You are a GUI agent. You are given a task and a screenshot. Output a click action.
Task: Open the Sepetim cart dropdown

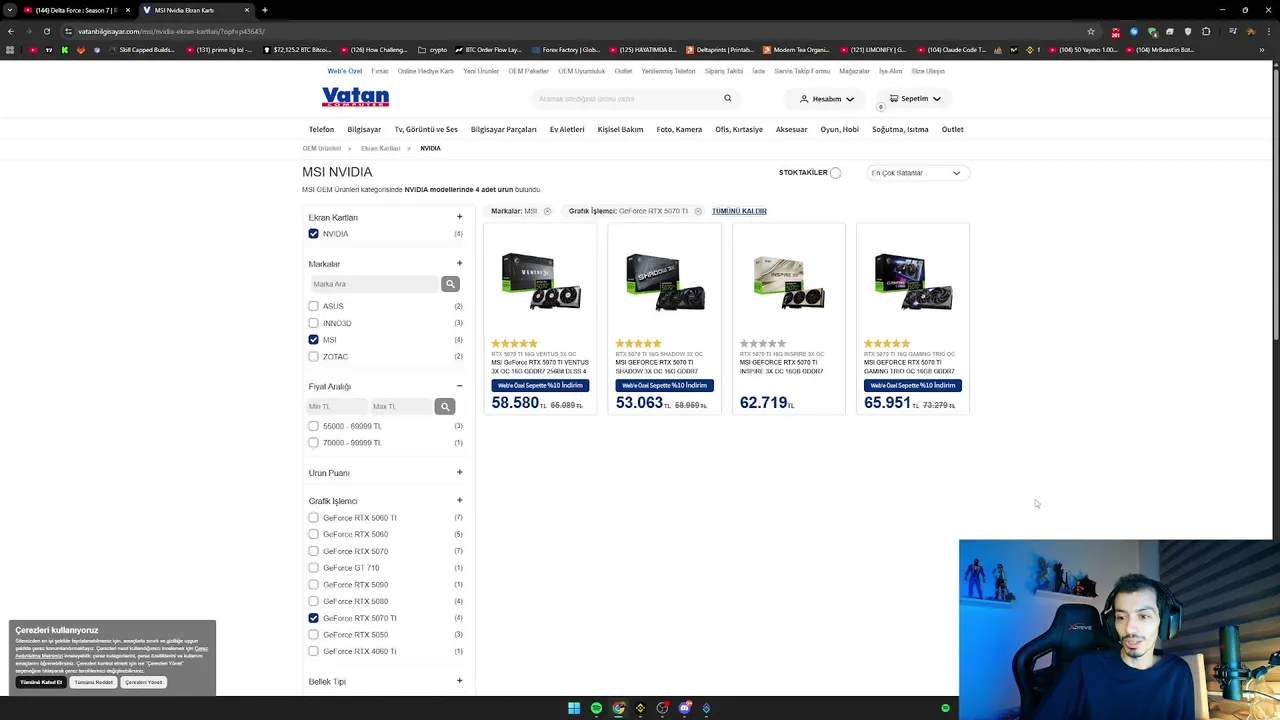(x=915, y=99)
